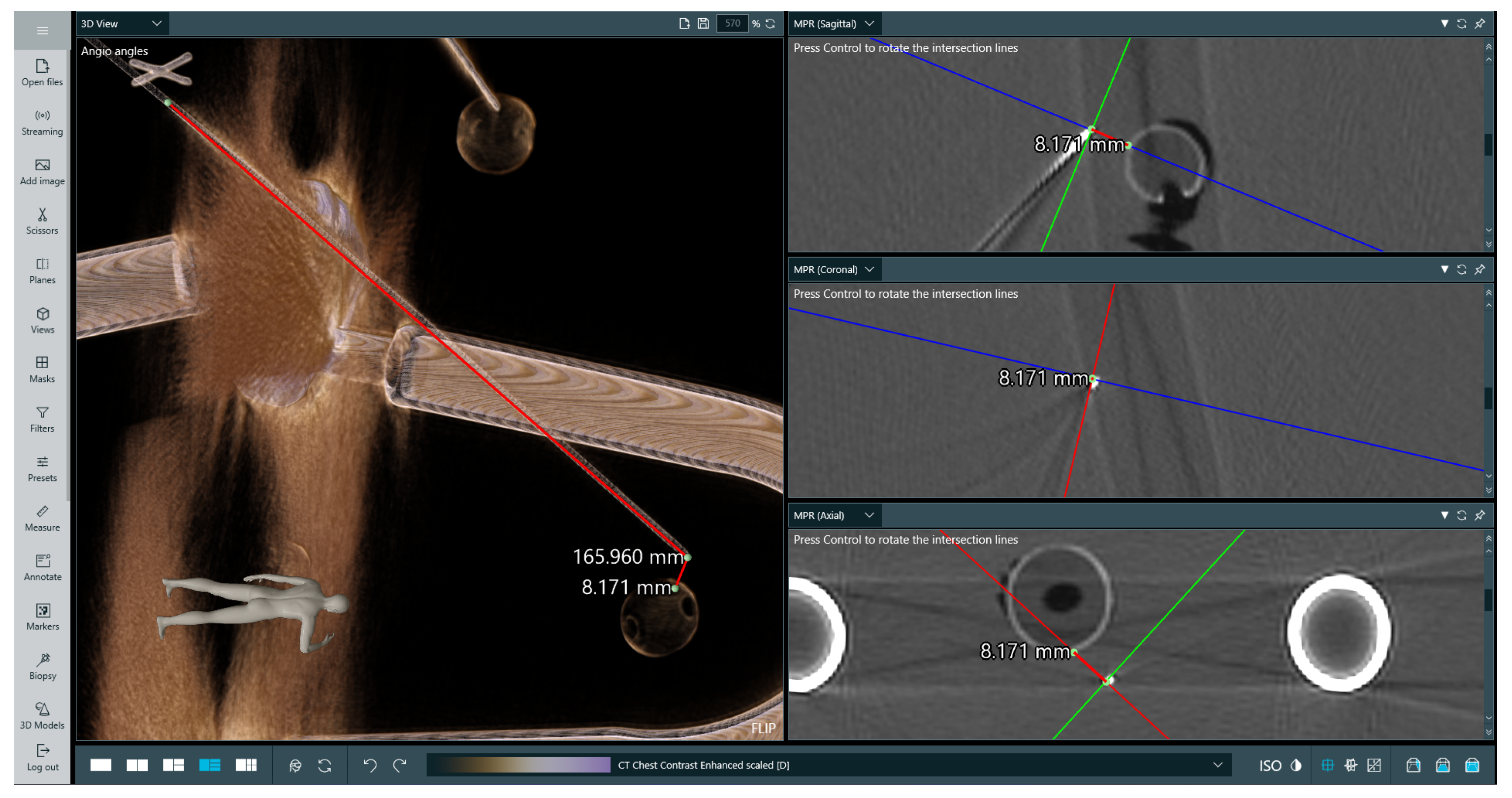This screenshot has width=1512, height=798.
Task: Toggle the contrast half-circle button
Action: coord(1296,765)
